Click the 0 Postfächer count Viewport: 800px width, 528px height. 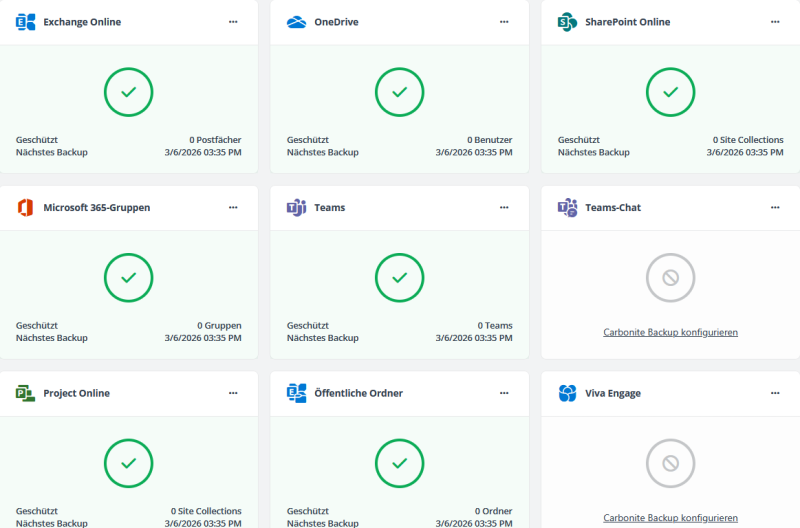215,140
